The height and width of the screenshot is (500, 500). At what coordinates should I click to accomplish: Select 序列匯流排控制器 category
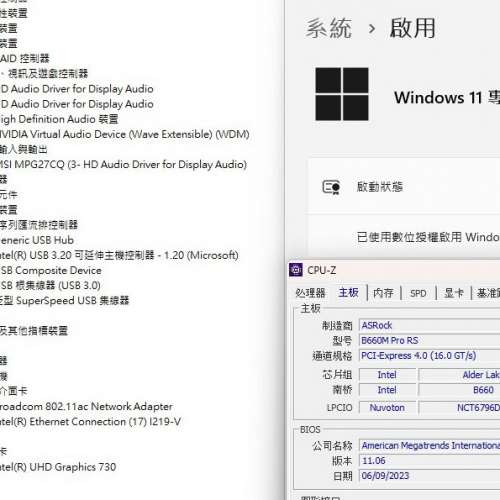39,225
